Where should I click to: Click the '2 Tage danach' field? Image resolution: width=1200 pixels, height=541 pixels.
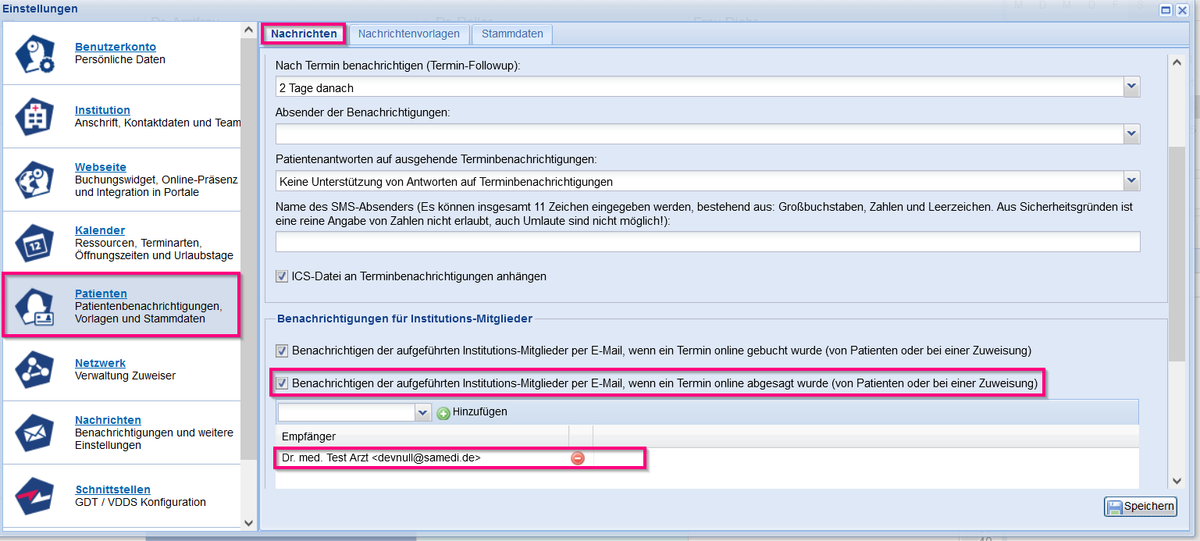(699, 88)
